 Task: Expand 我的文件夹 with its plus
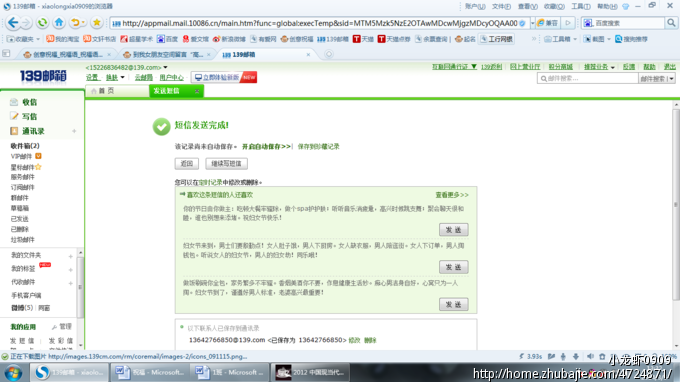click(71, 256)
